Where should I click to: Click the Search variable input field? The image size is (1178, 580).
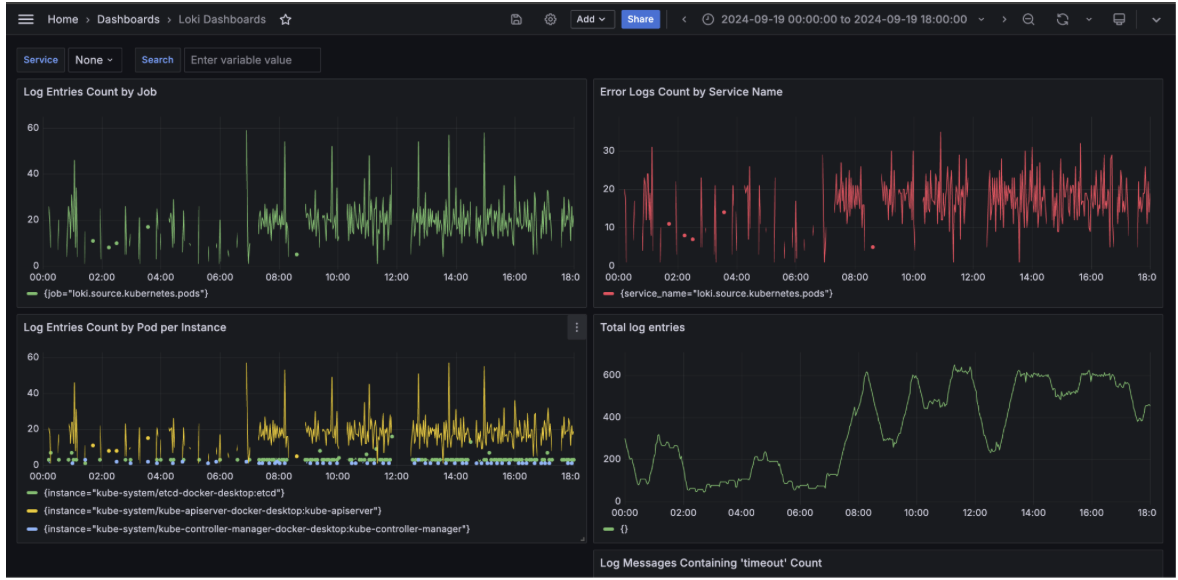pyautogui.click(x=252, y=60)
